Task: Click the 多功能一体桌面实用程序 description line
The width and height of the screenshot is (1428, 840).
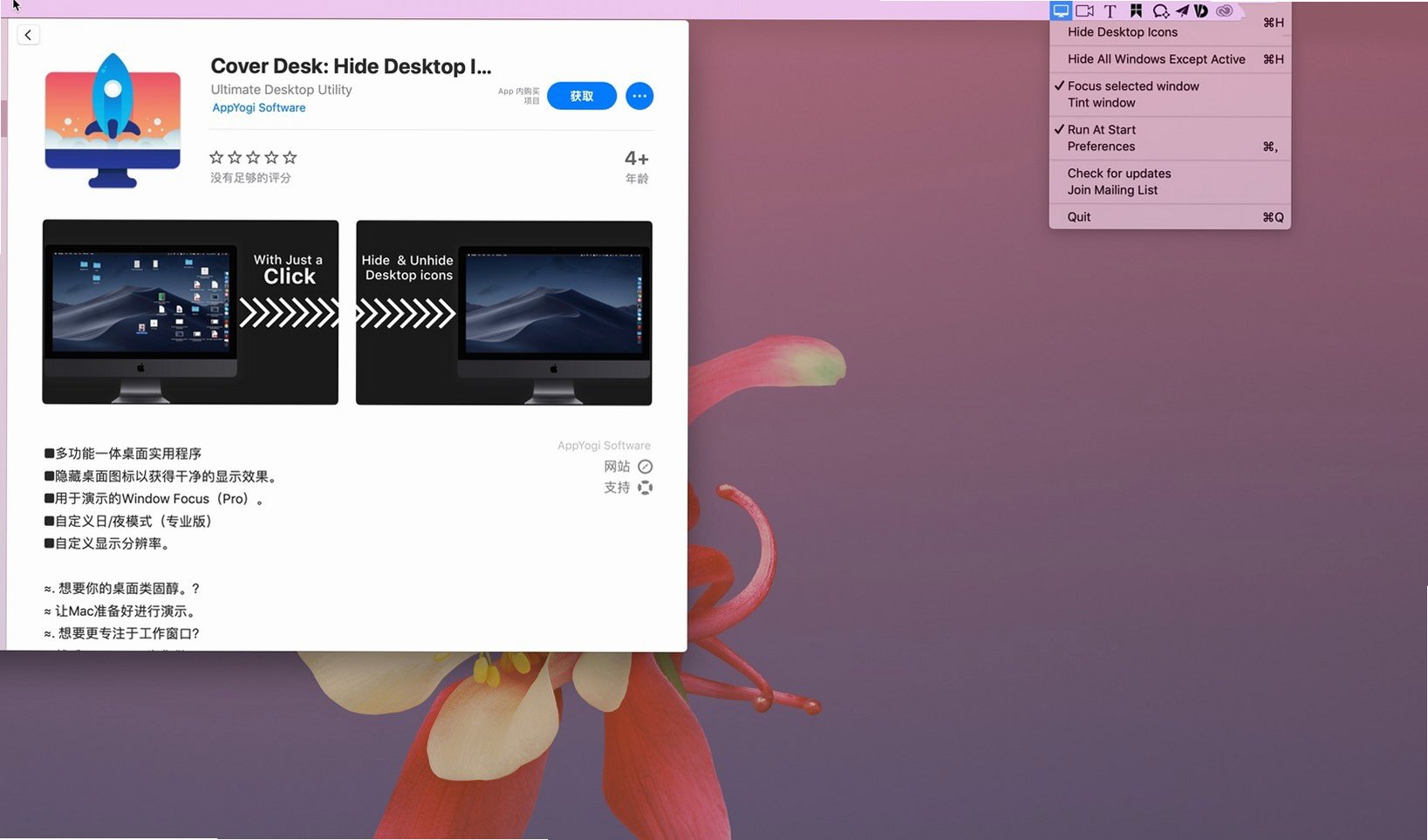Action: pyautogui.click(x=123, y=454)
